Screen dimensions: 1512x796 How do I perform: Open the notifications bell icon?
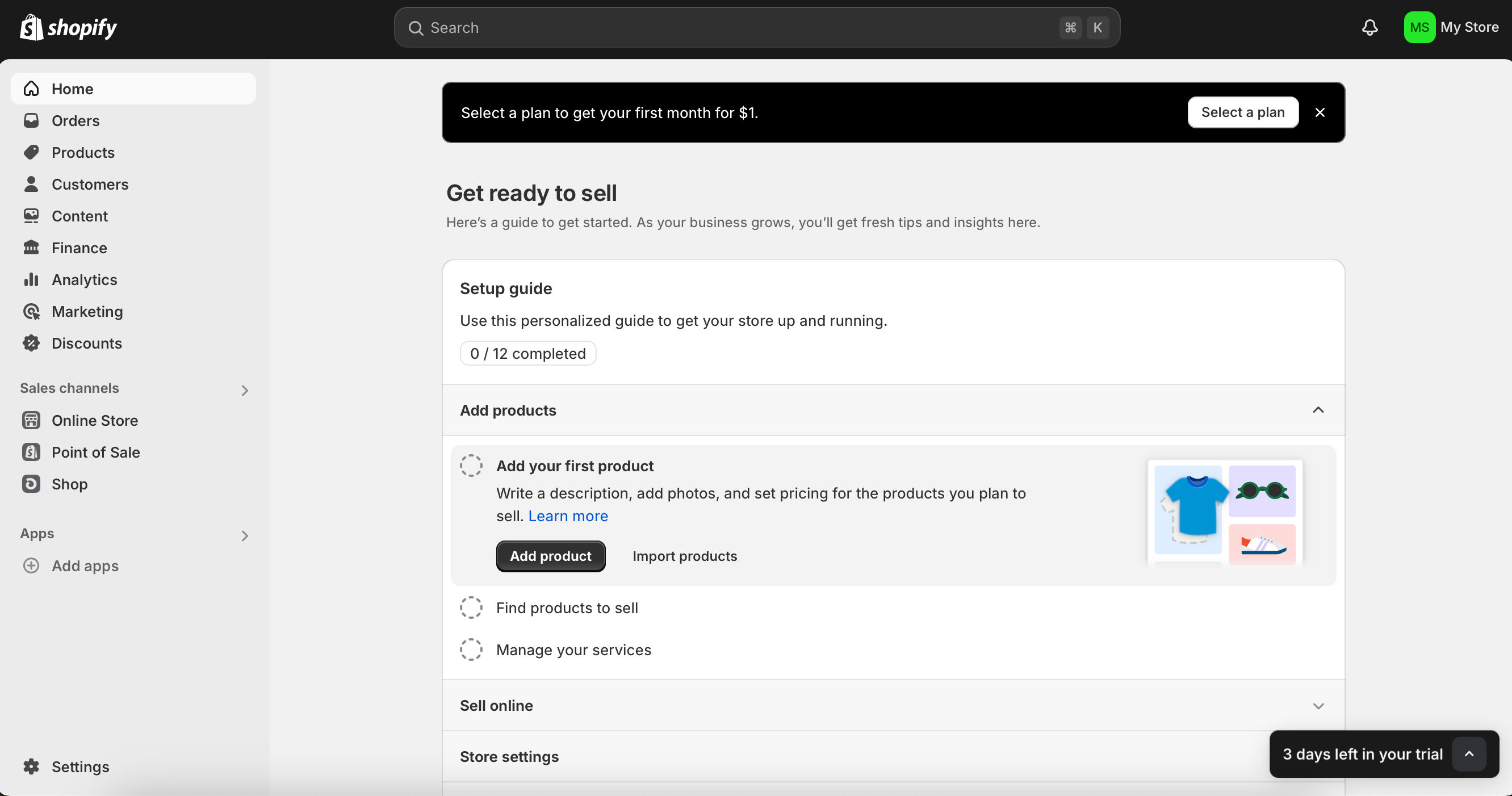point(1369,28)
